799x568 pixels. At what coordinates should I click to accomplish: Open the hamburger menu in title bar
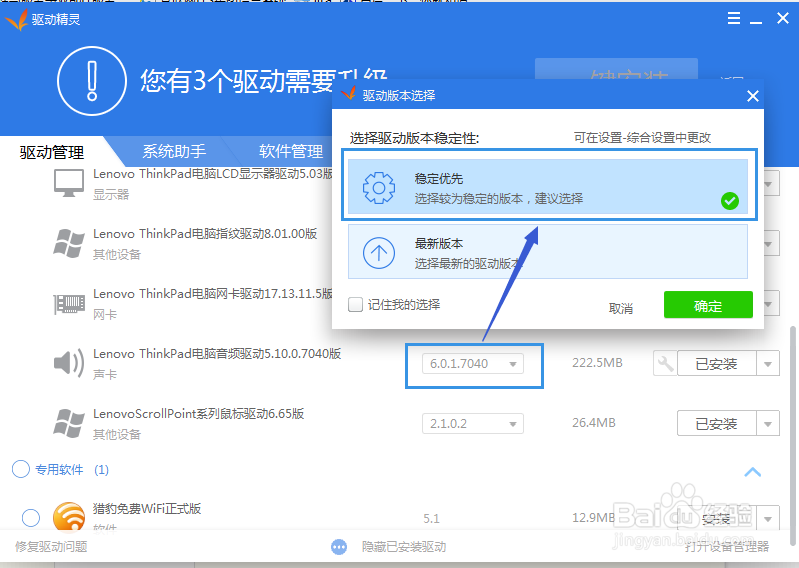[x=734, y=19]
